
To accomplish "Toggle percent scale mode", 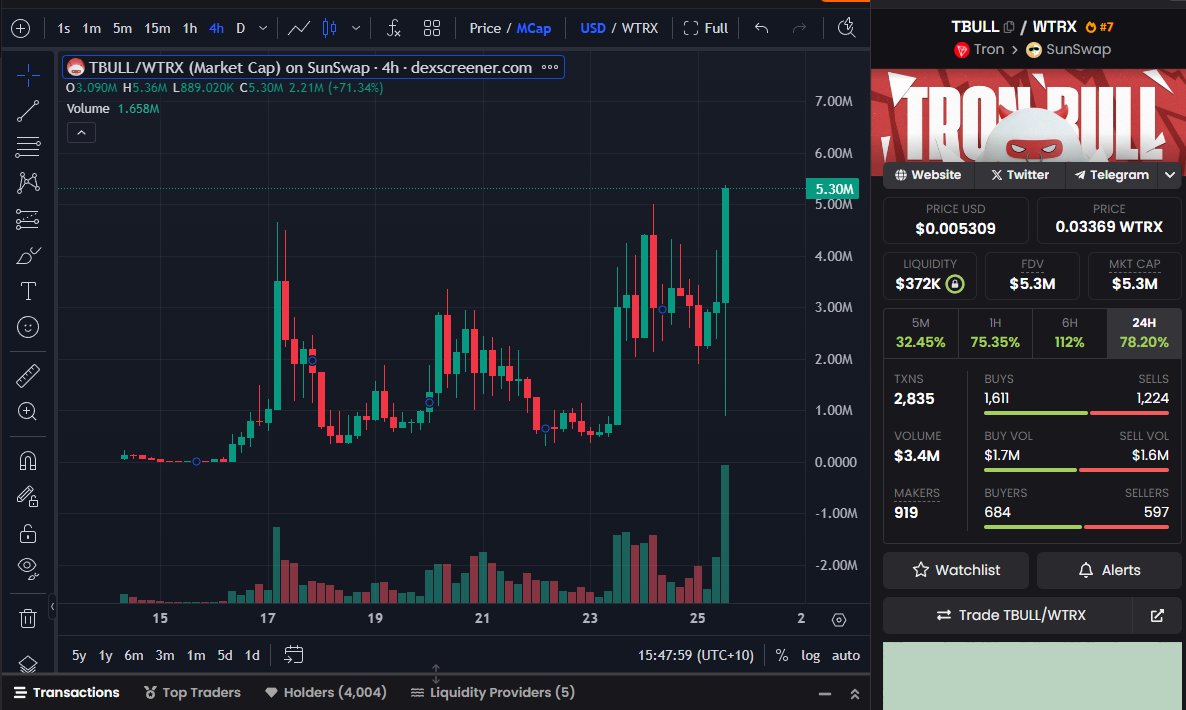I will (x=782, y=656).
